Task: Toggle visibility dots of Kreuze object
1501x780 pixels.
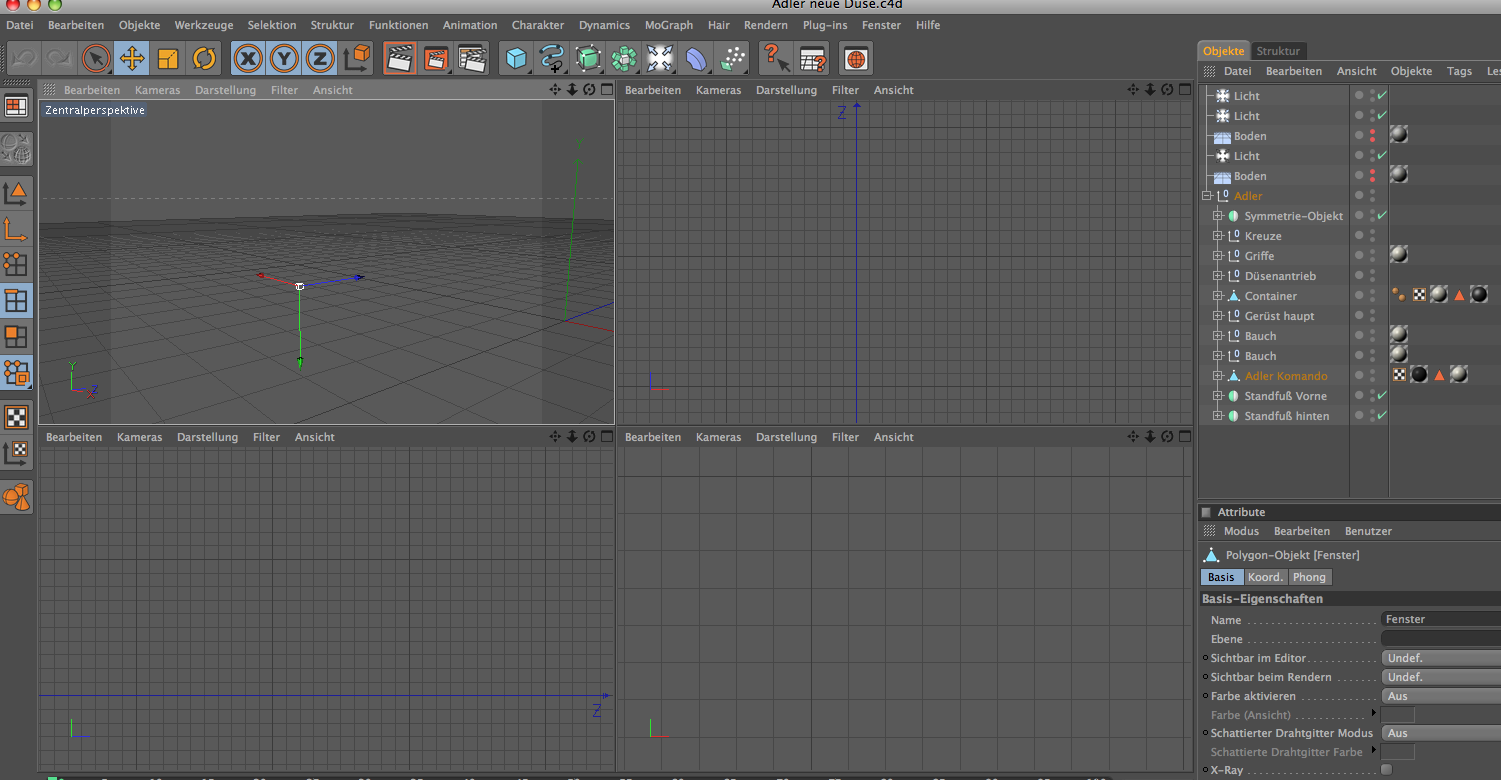Action: pos(1372,236)
